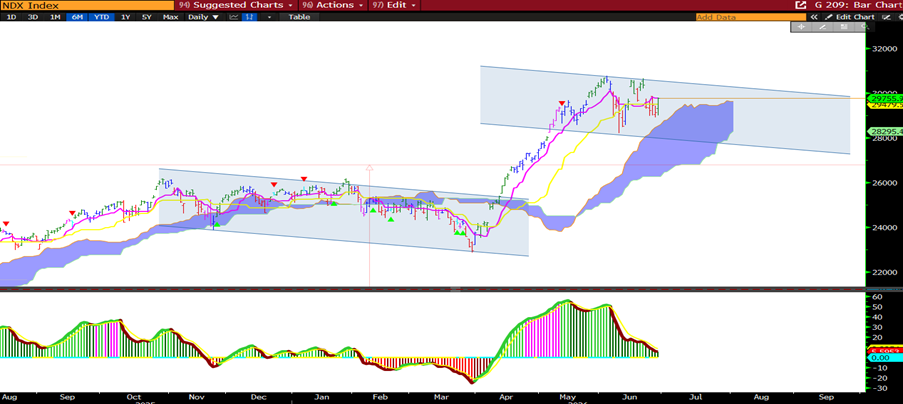Click the save icon in floating toolbar
The image size is (903, 404).
[844, 26]
